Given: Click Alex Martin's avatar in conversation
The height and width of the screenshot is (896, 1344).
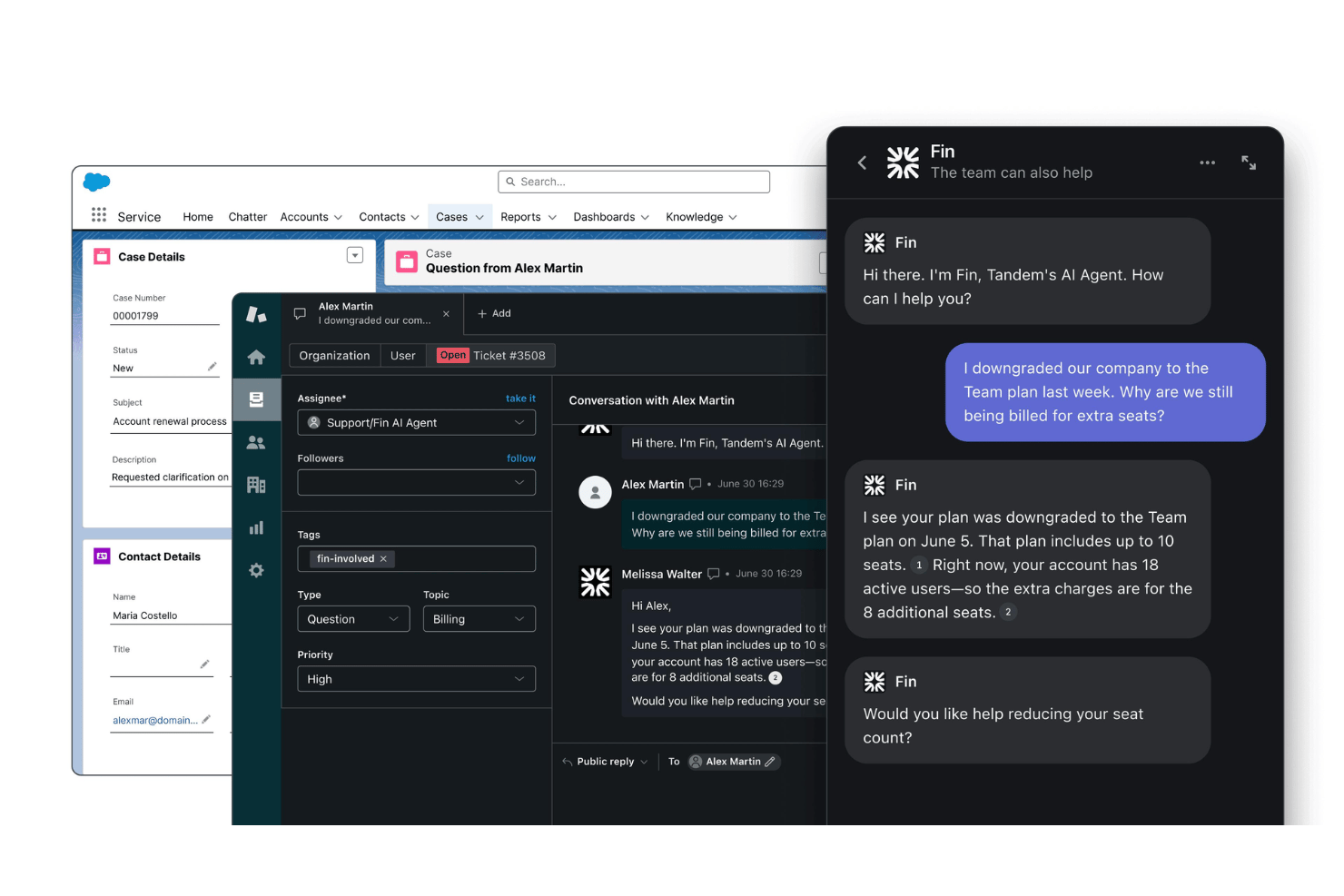Looking at the screenshot, I should pyautogui.click(x=595, y=492).
